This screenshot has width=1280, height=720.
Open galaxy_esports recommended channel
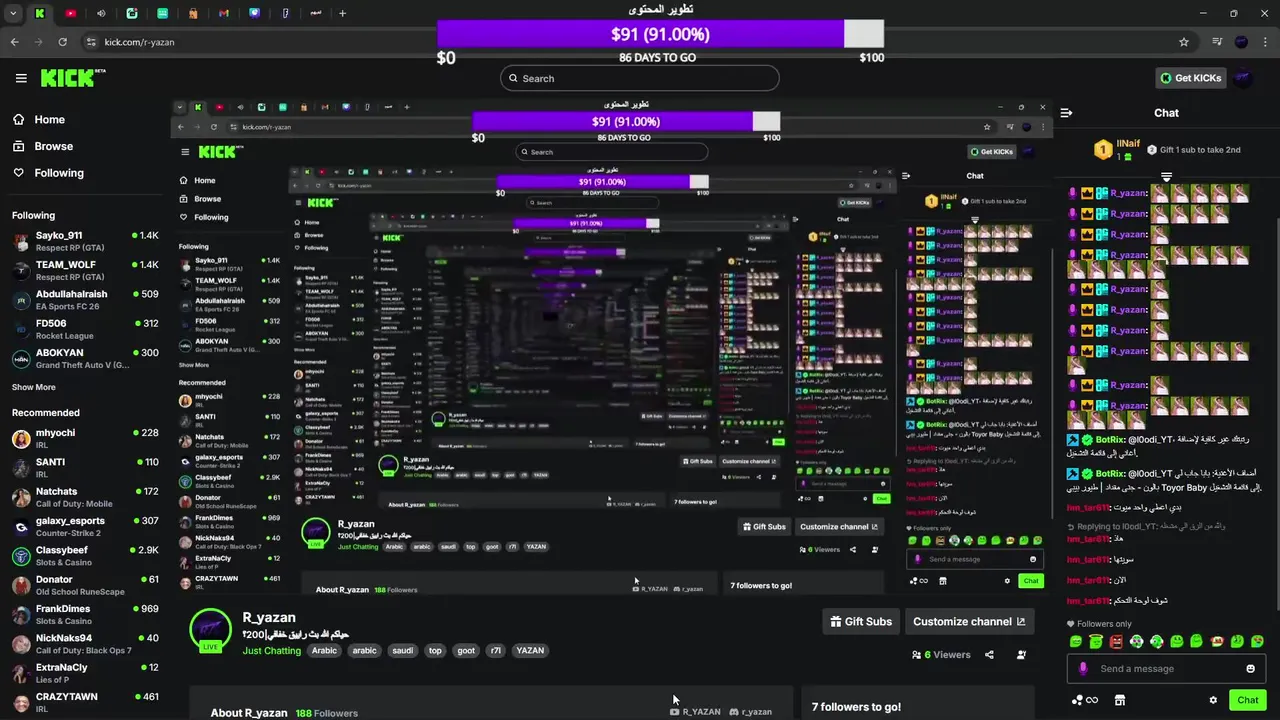pyautogui.click(x=85, y=526)
